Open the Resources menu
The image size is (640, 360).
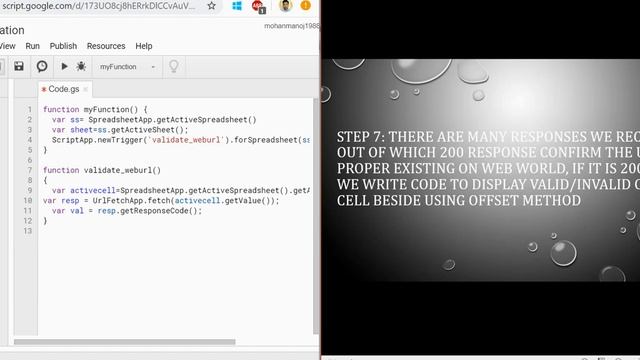tap(106, 46)
